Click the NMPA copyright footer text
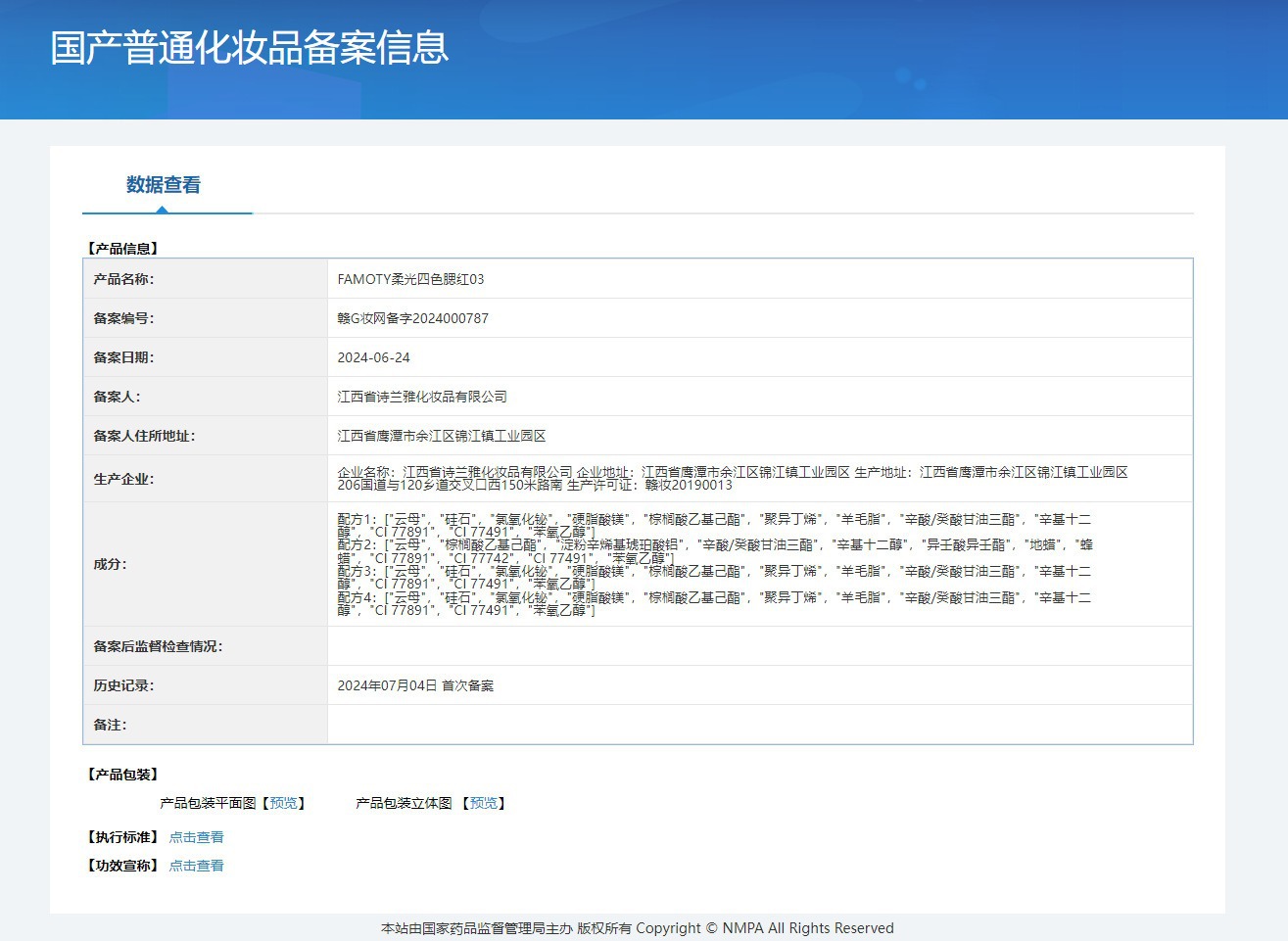The image size is (1288, 941). pos(638,928)
